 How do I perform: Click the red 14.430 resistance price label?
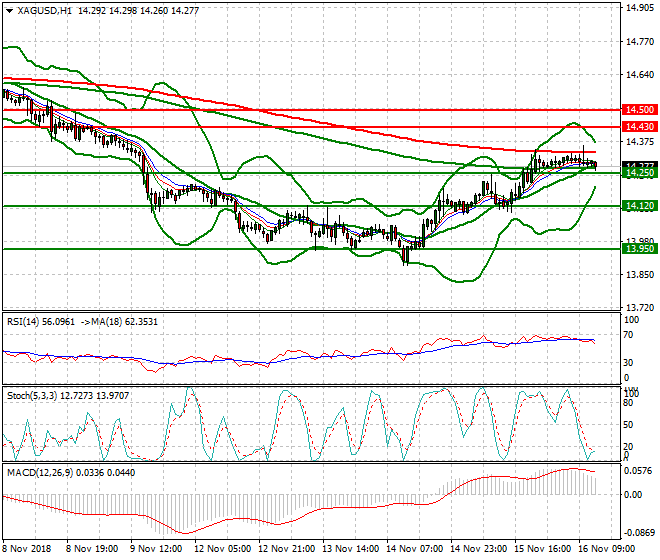(x=639, y=127)
